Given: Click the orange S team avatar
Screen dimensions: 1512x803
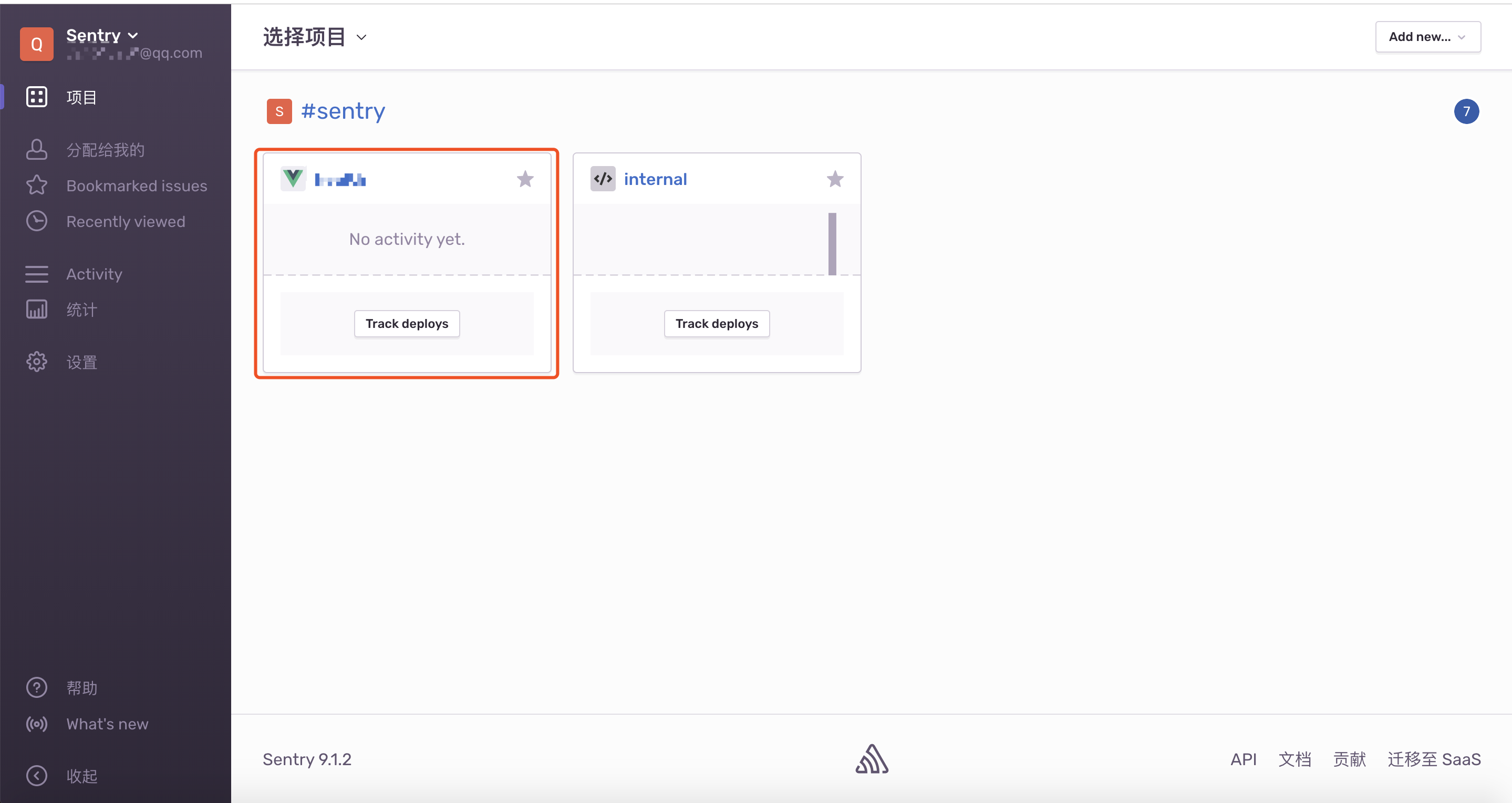Looking at the screenshot, I should click(x=279, y=111).
